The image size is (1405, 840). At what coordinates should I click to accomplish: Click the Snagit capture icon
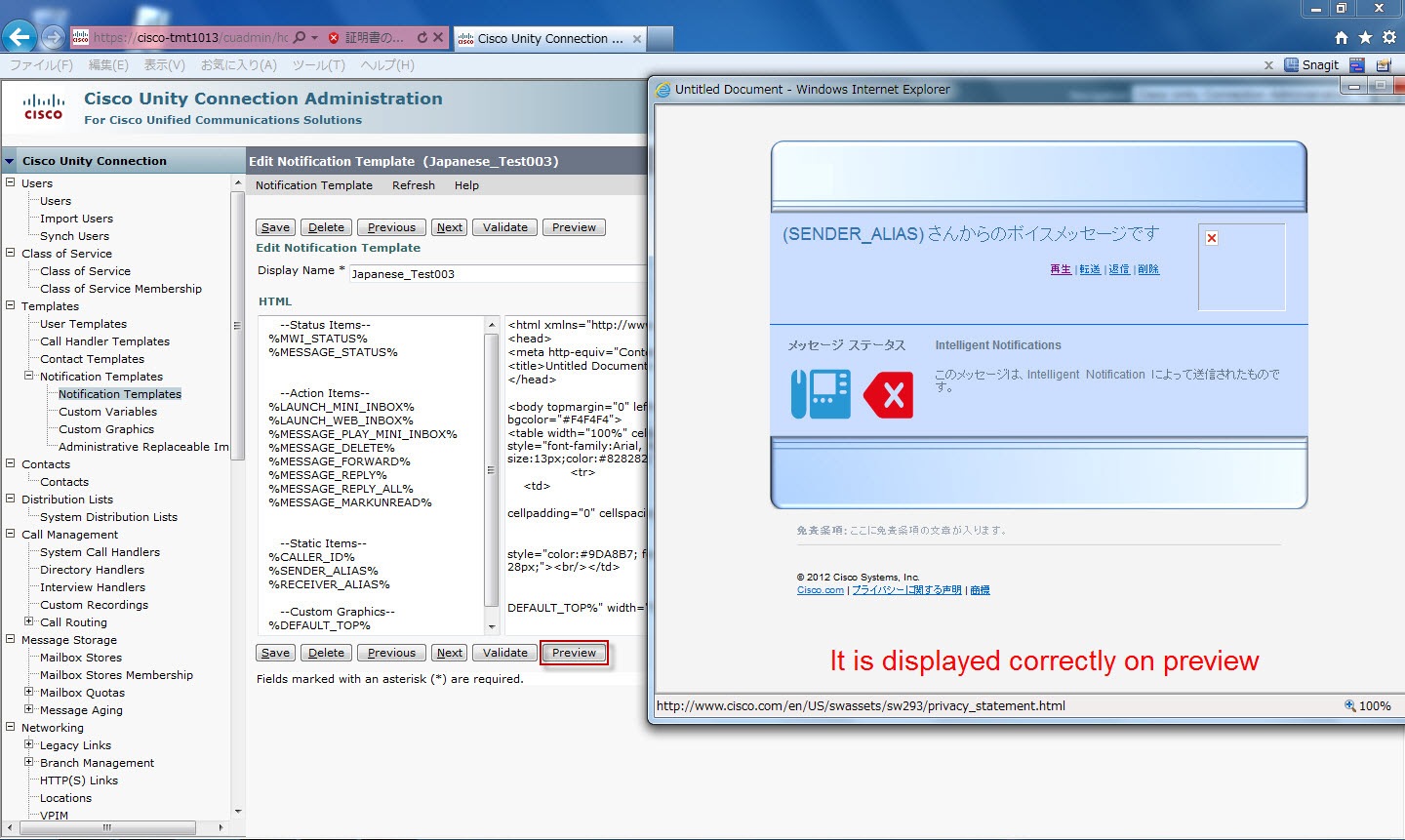pos(1292,64)
